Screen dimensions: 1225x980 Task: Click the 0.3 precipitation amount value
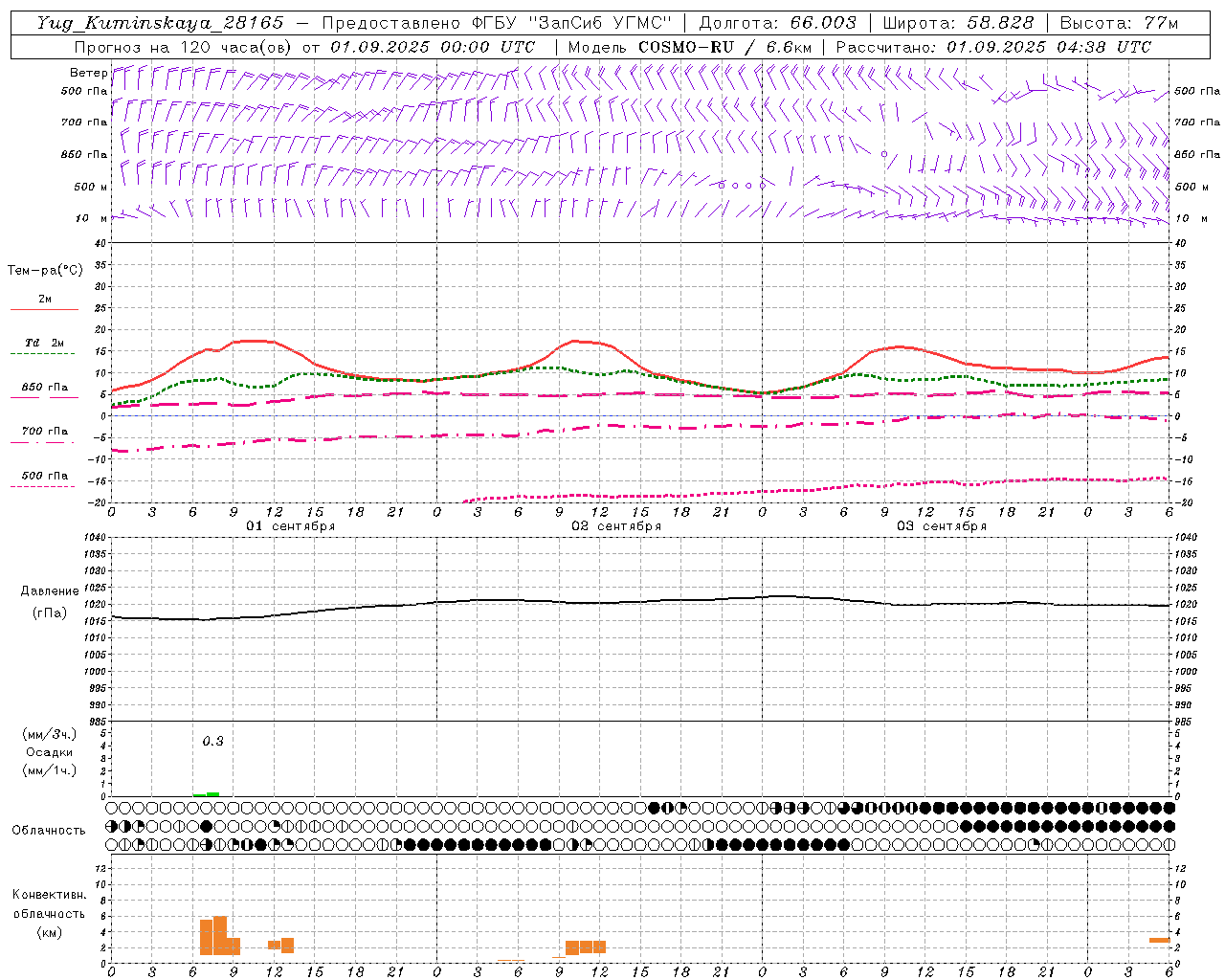coord(212,741)
